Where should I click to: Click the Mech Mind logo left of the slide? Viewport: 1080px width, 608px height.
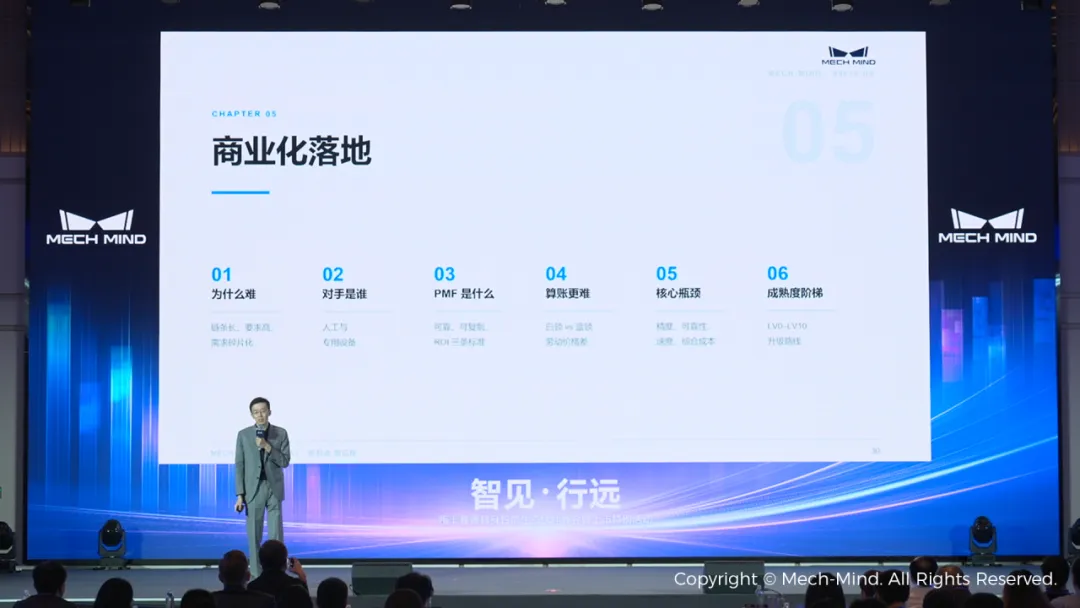pyautogui.click(x=96, y=227)
